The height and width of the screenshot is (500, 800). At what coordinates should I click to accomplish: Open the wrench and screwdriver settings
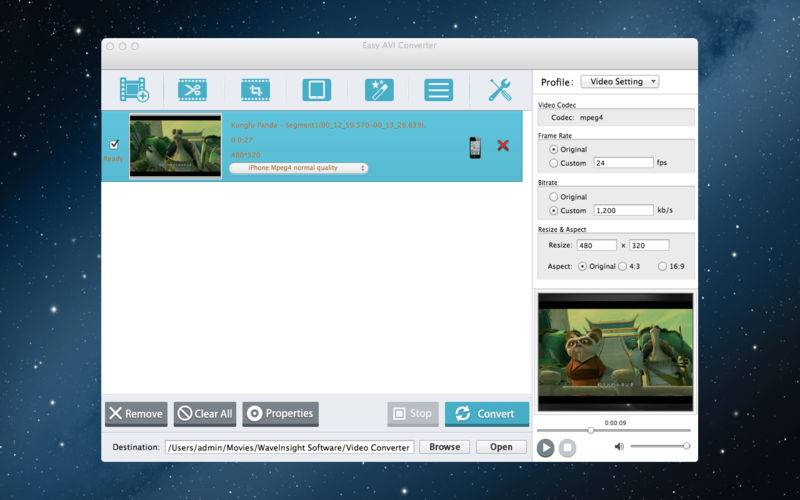pos(500,90)
